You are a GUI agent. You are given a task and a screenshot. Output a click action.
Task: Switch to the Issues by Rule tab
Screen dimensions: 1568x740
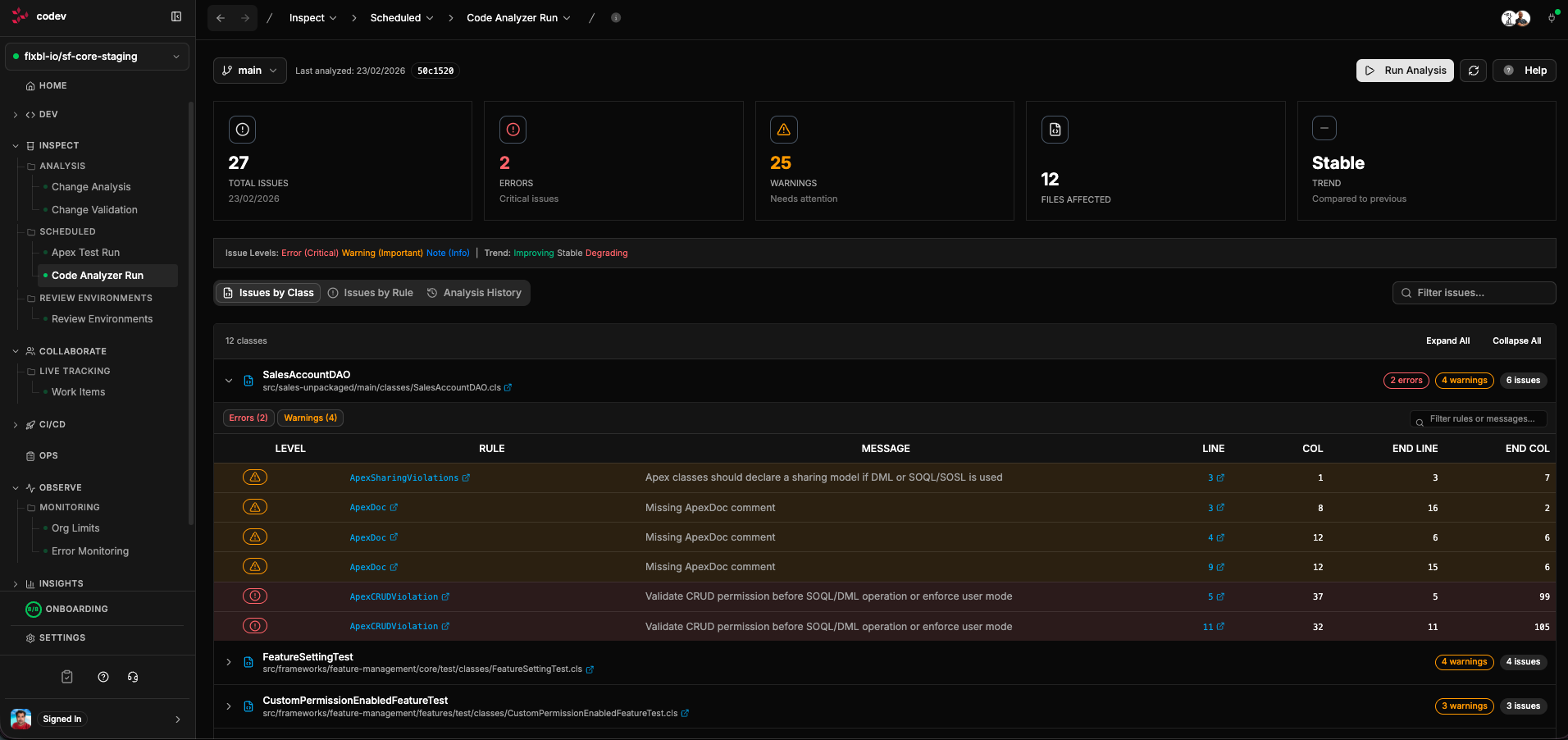click(x=370, y=292)
